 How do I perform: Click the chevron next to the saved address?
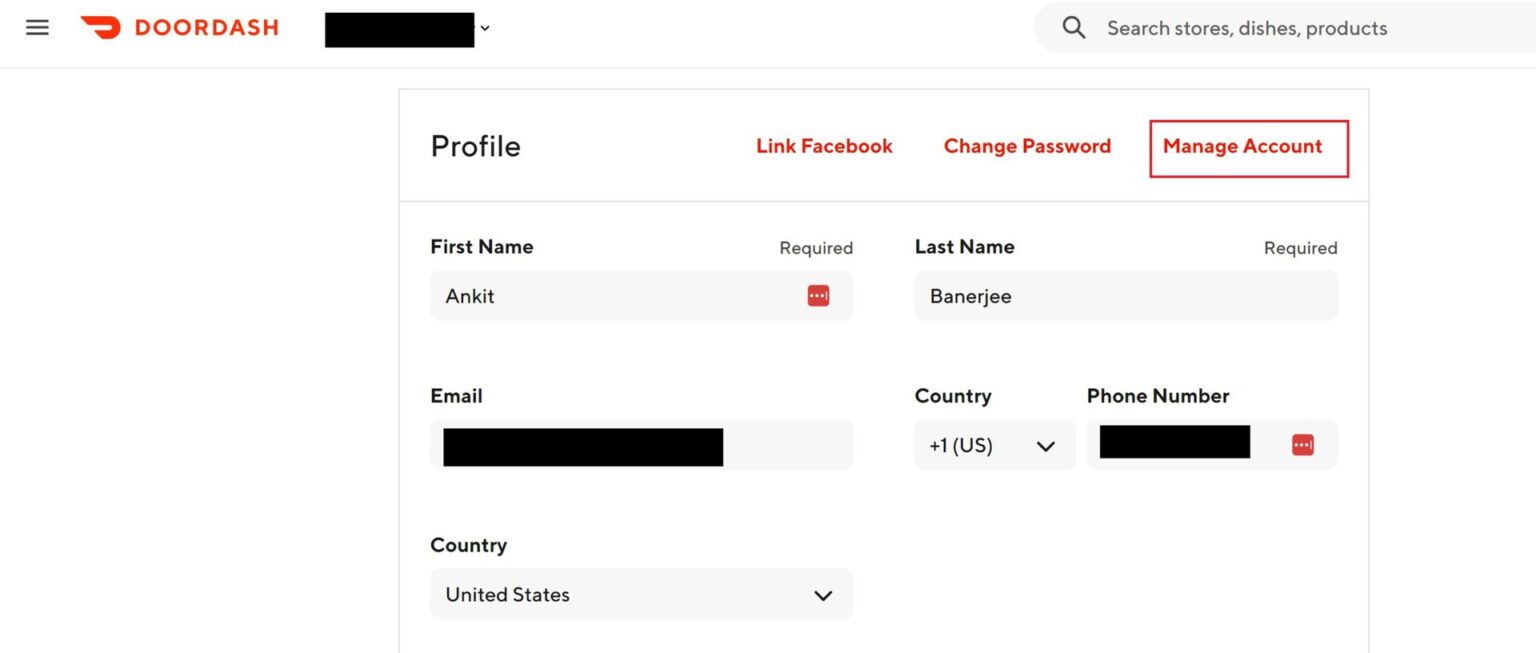coord(485,29)
